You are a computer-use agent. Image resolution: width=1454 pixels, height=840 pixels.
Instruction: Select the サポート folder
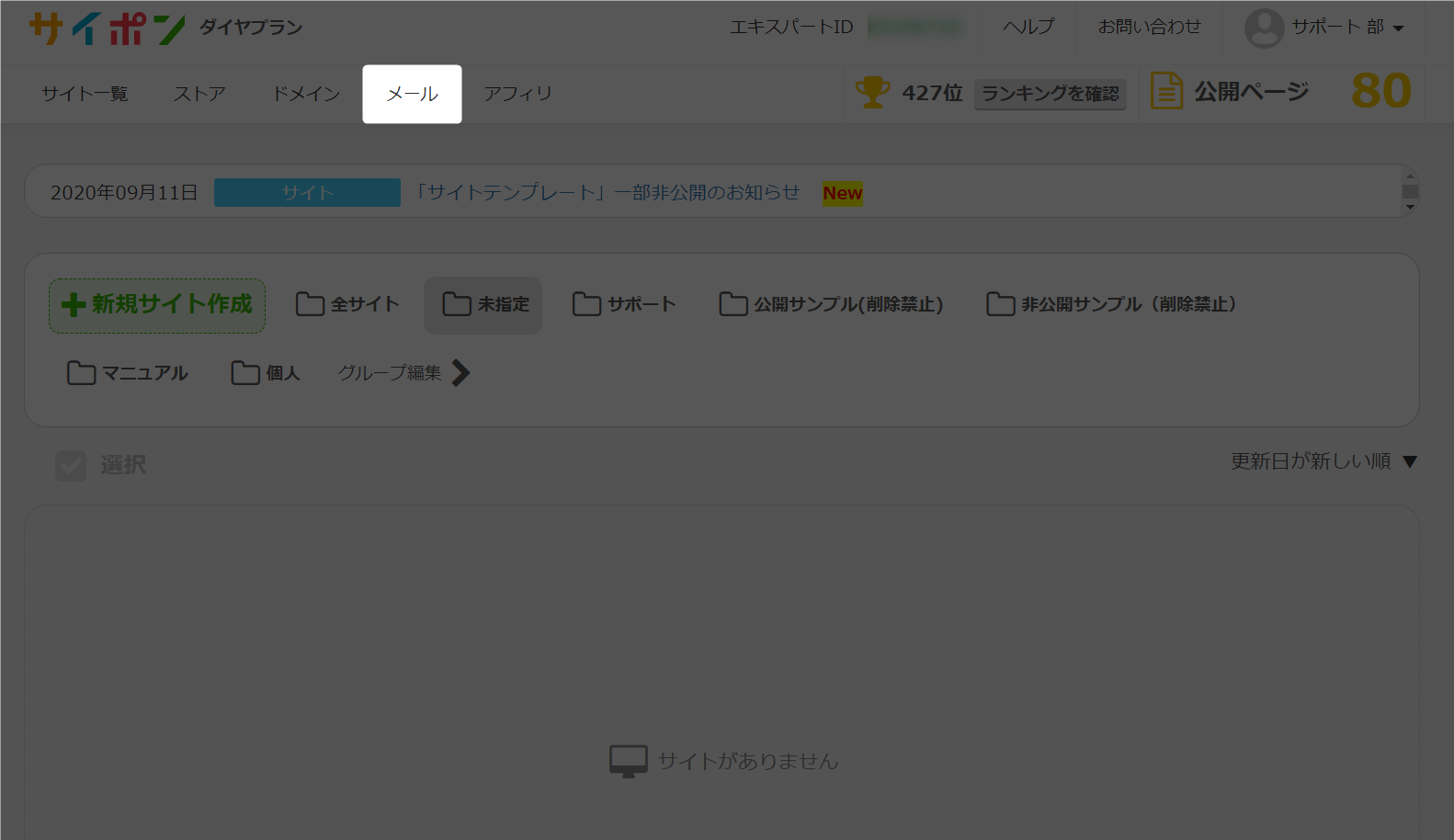pyautogui.click(x=624, y=304)
